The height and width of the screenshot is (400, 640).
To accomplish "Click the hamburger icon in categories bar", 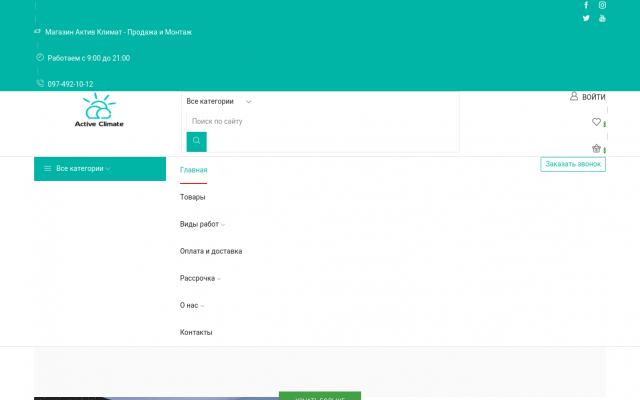I will point(48,169).
